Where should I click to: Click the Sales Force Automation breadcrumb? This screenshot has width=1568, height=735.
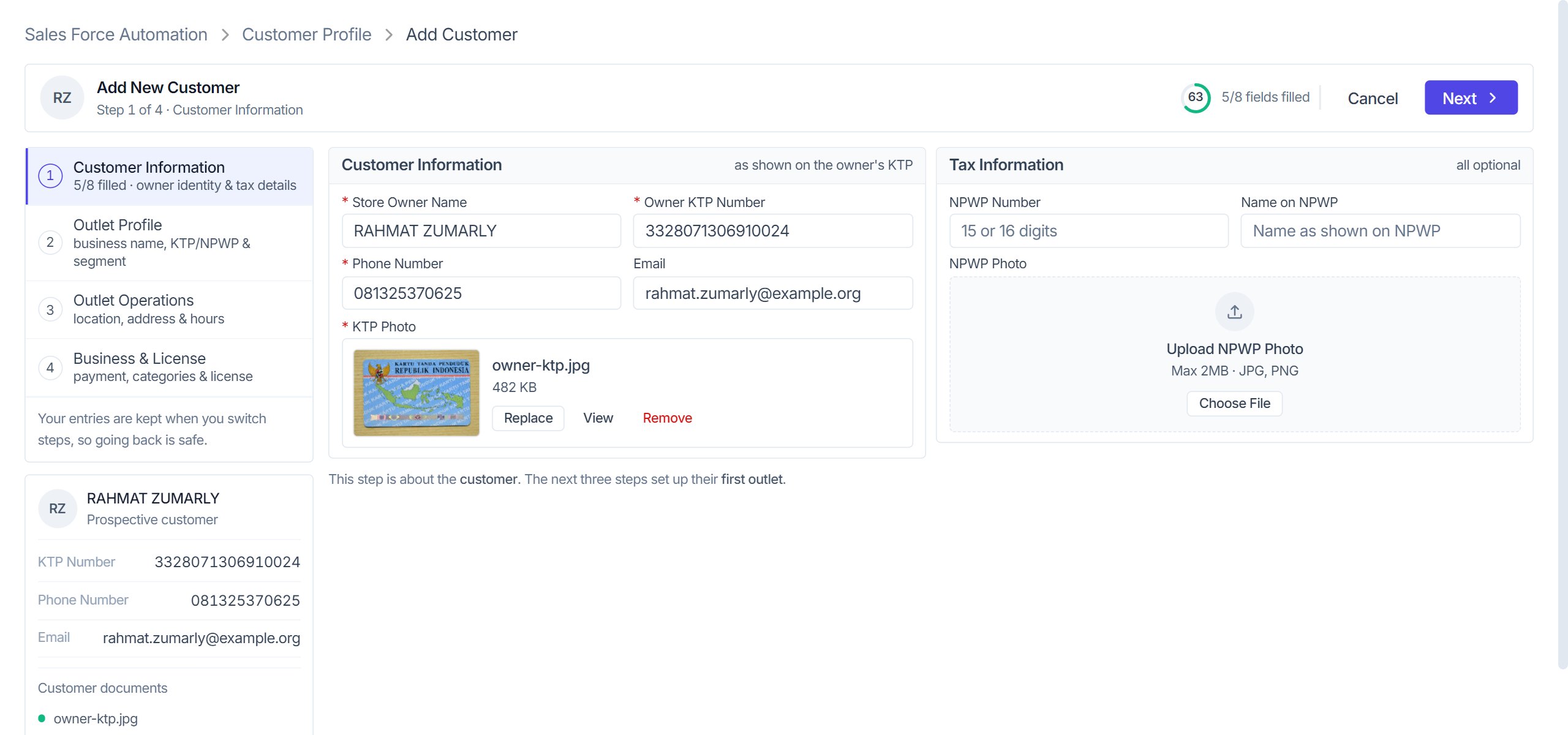(x=116, y=35)
